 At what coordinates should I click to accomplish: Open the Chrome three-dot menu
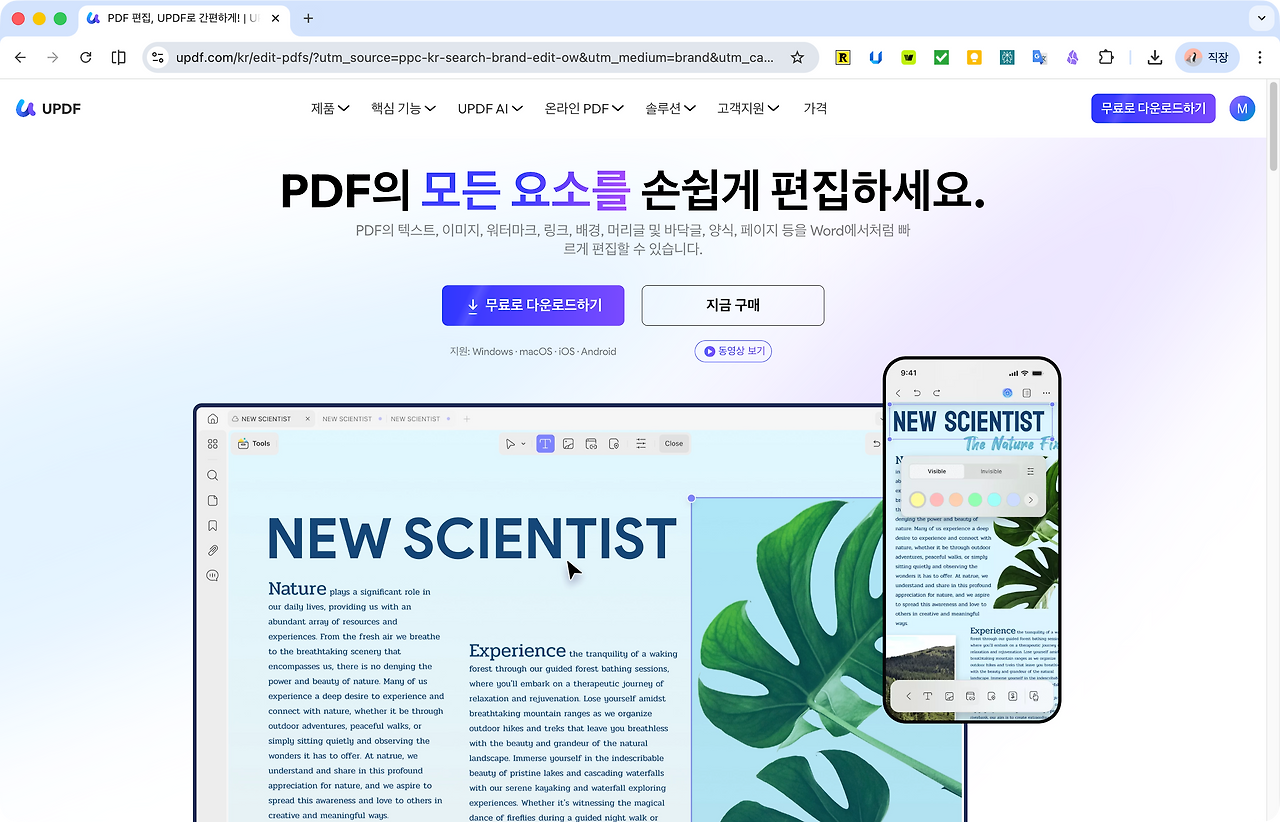click(1258, 58)
